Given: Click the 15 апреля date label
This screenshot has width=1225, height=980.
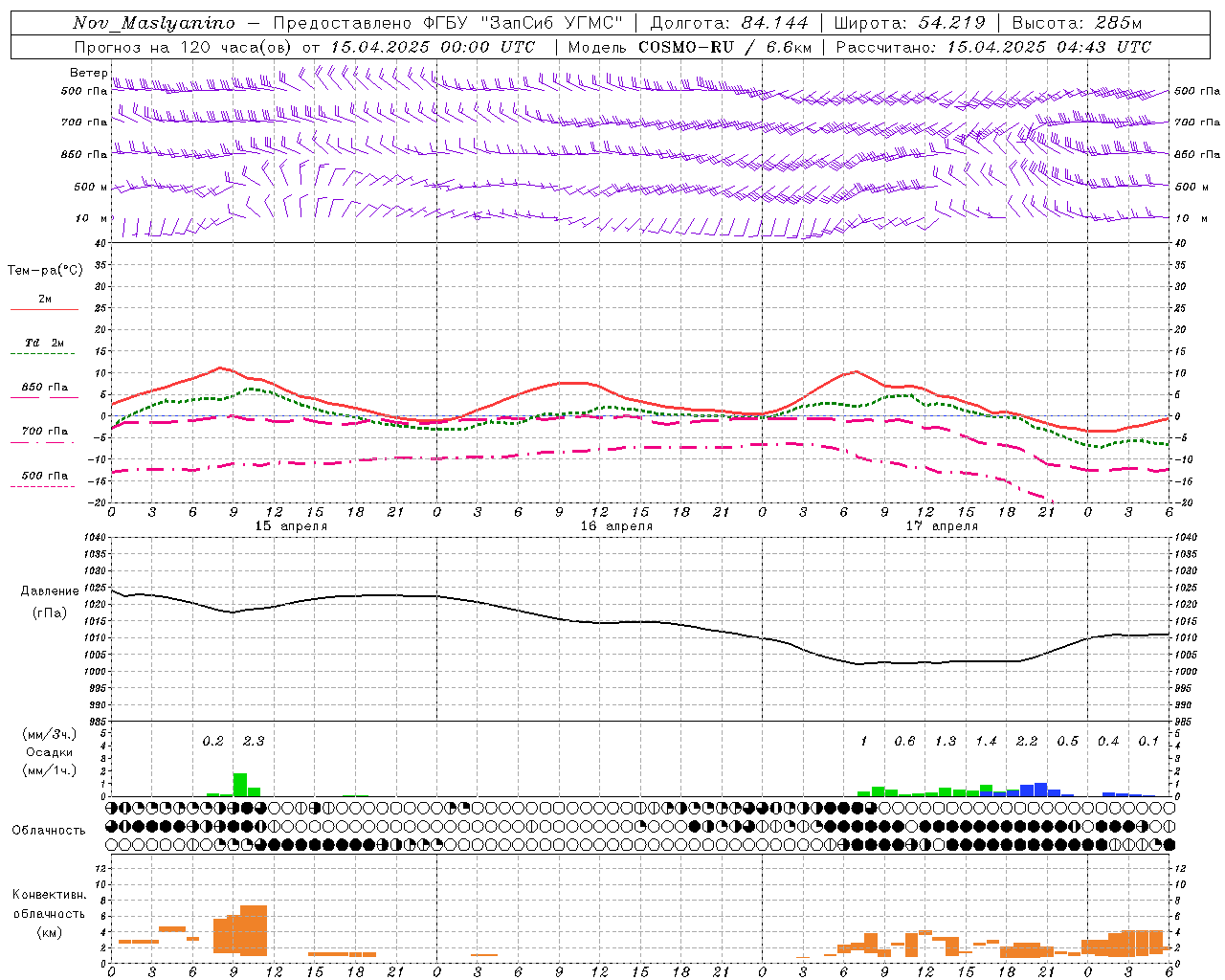Looking at the screenshot, I should [291, 526].
